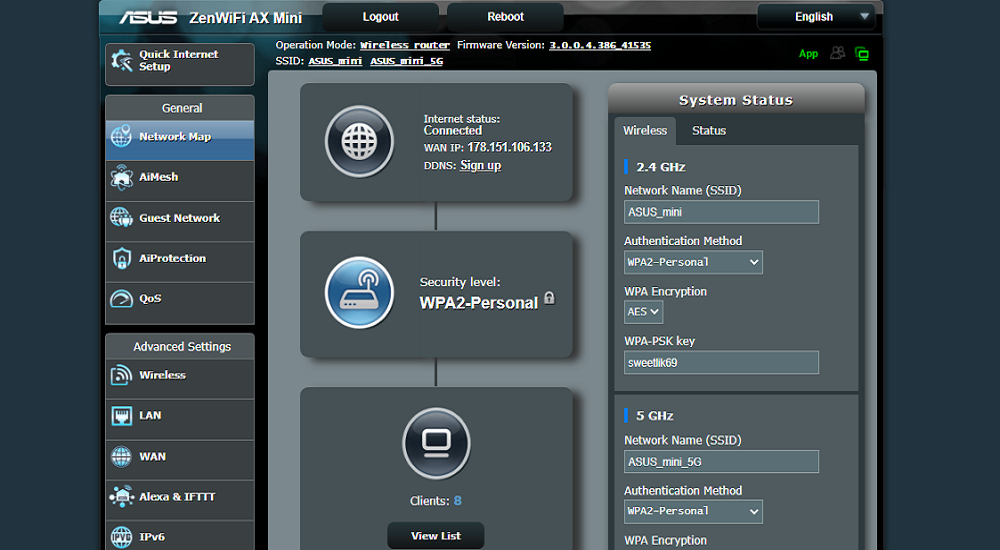The width and height of the screenshot is (1000, 550).
Task: Click the users icon in top-right header
Action: coord(837,53)
